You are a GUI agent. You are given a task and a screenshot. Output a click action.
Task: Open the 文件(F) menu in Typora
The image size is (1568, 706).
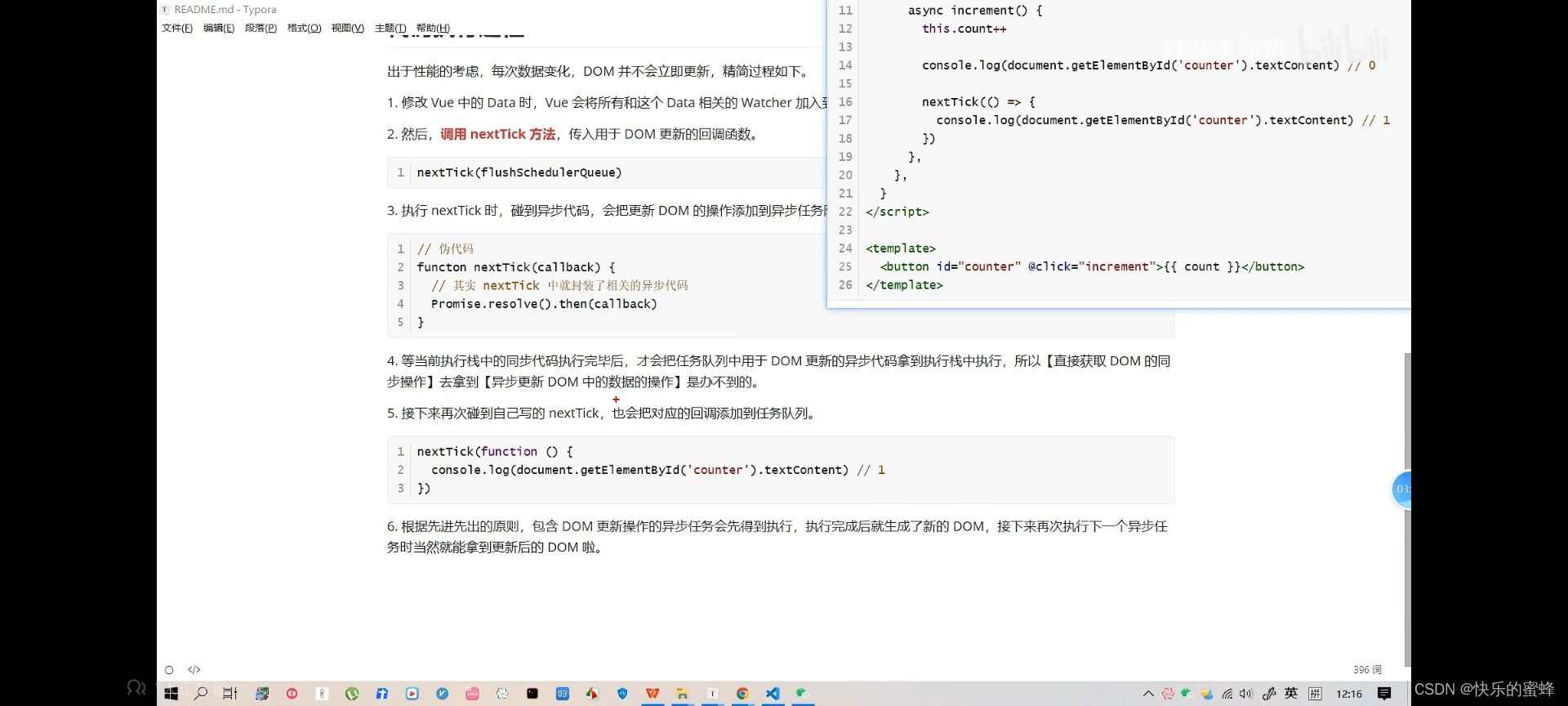pyautogui.click(x=177, y=28)
